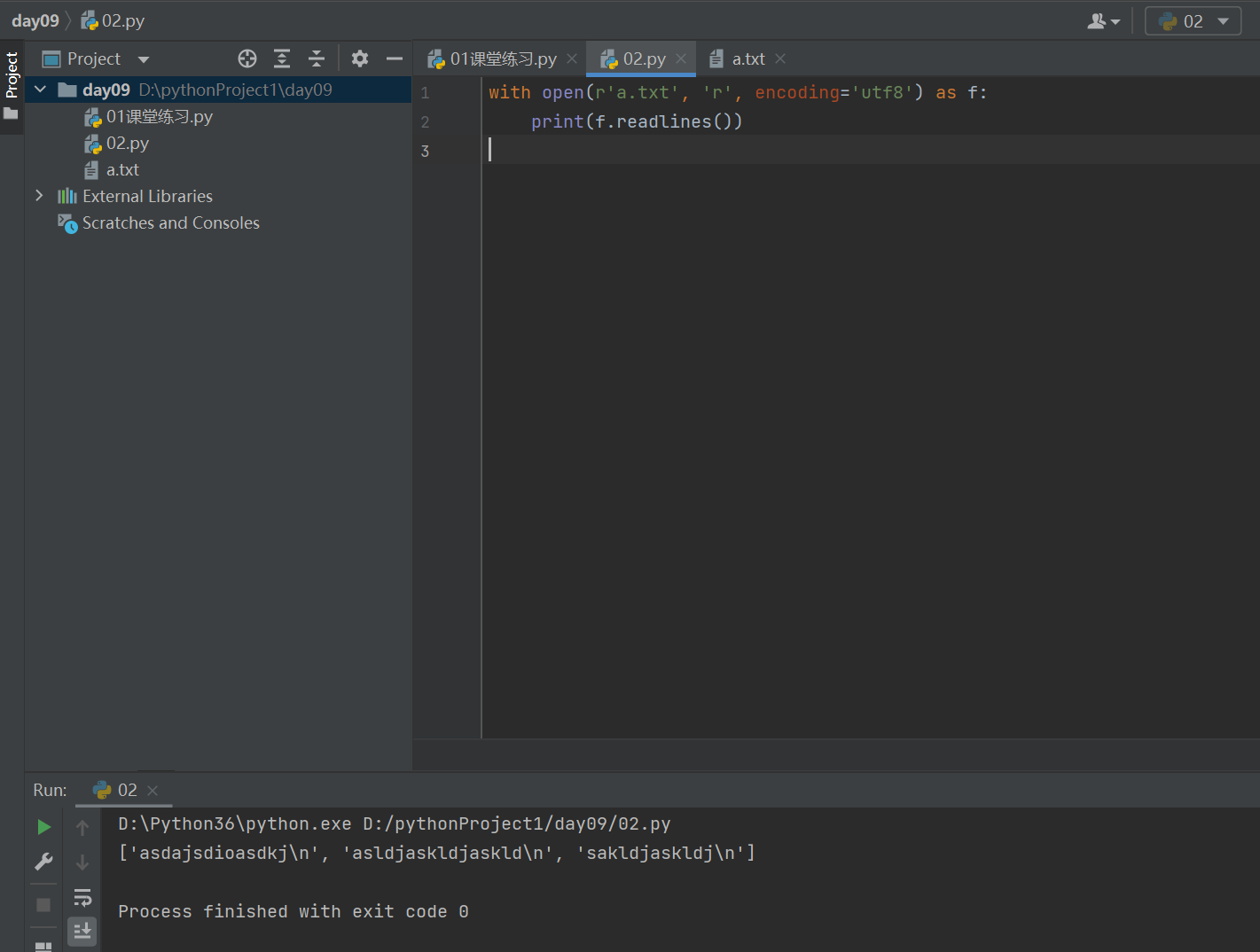Click the 'encoding' keyword in code
Viewport: 1260px width, 952px height.
click(x=797, y=93)
